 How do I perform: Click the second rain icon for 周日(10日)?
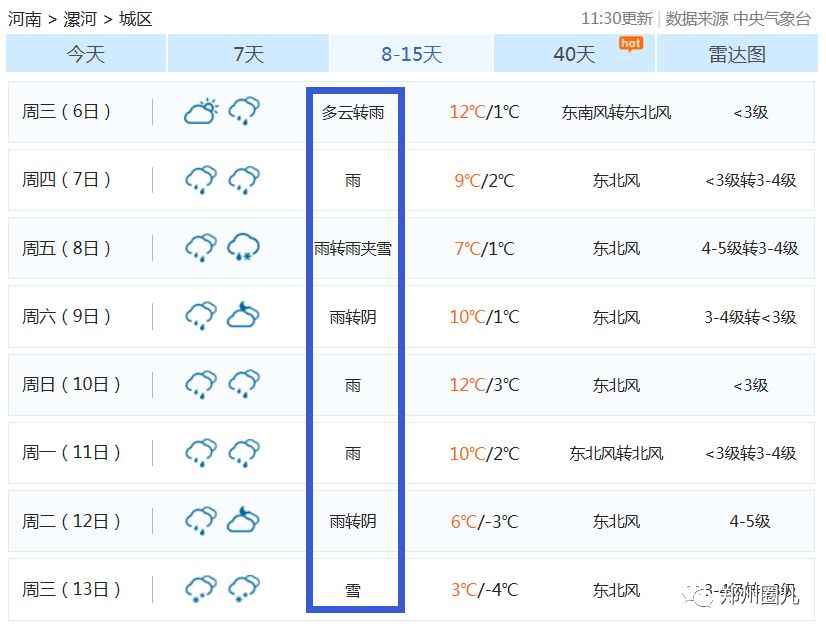pos(243,384)
